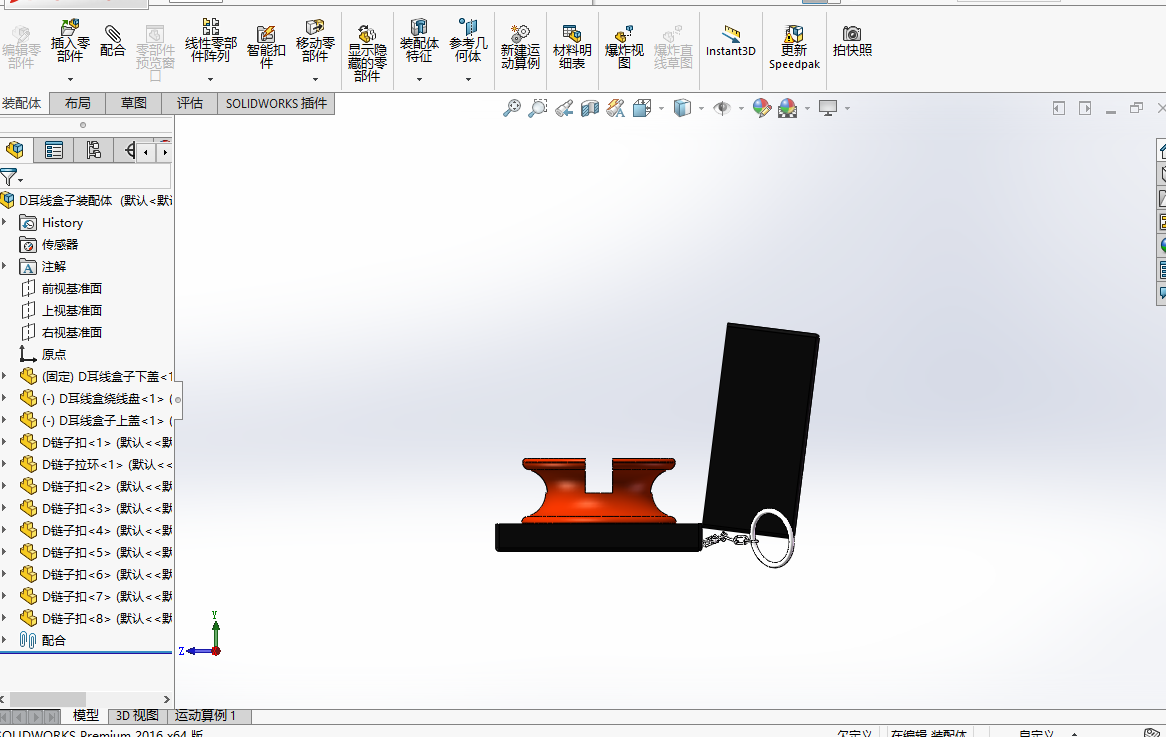Open the 装配体特征 (Assembly Features) tool
This screenshot has height=737, width=1166.
pos(419,42)
